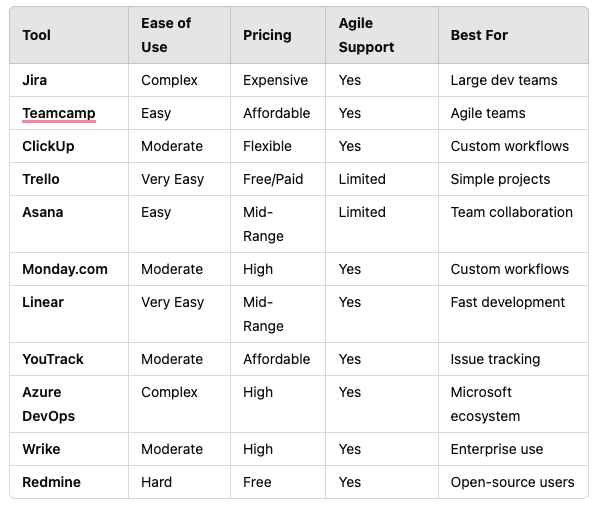
Task: Click the Open-source users cell
Action: point(512,482)
